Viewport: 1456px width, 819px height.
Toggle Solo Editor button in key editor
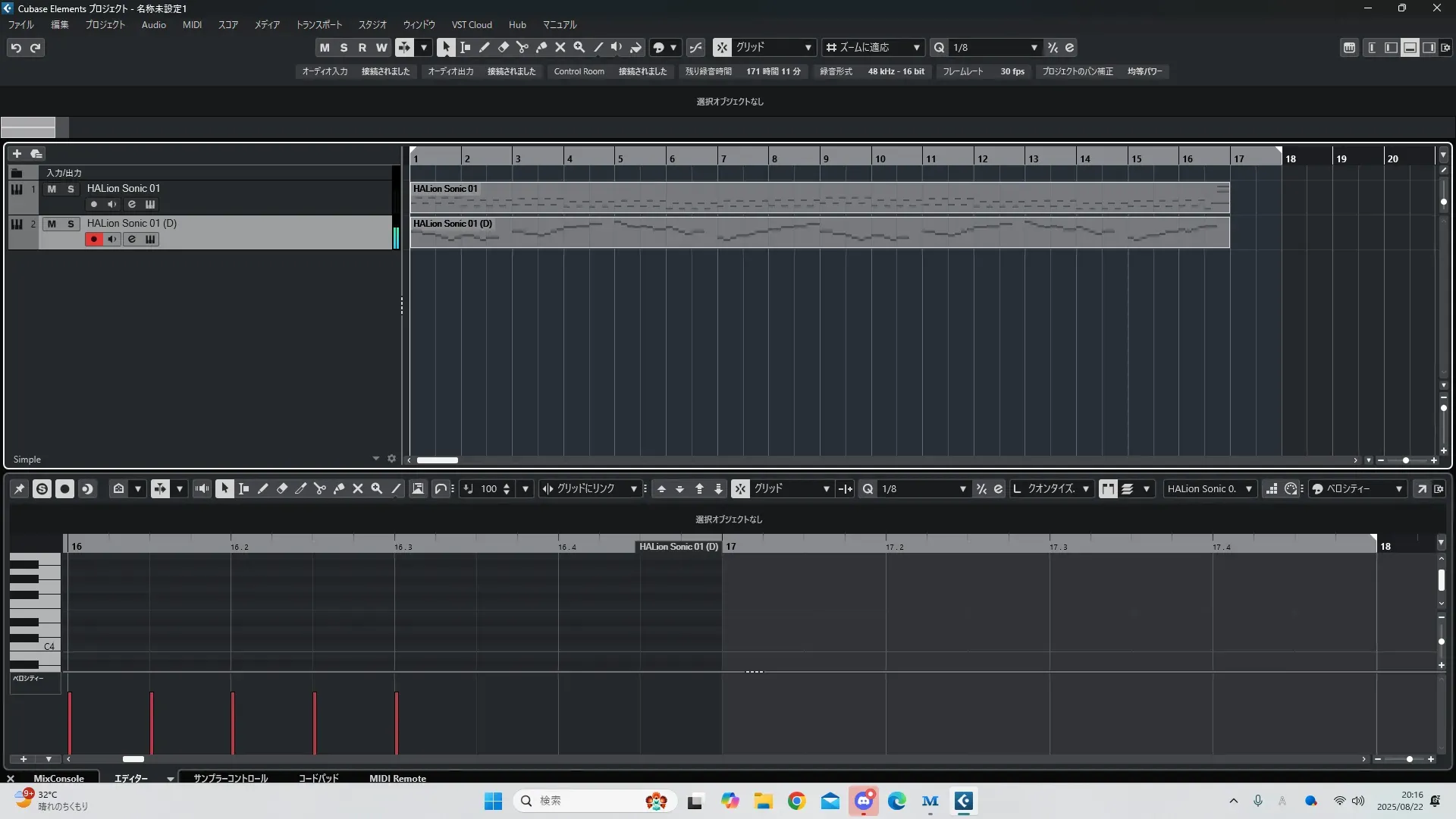[42, 489]
